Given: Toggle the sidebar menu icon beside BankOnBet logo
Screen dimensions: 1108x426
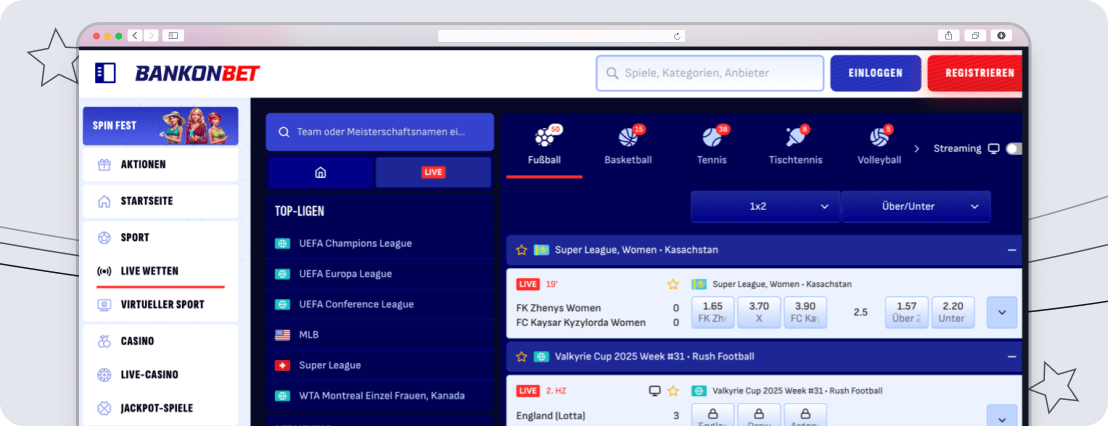Looking at the screenshot, I should pos(105,73).
